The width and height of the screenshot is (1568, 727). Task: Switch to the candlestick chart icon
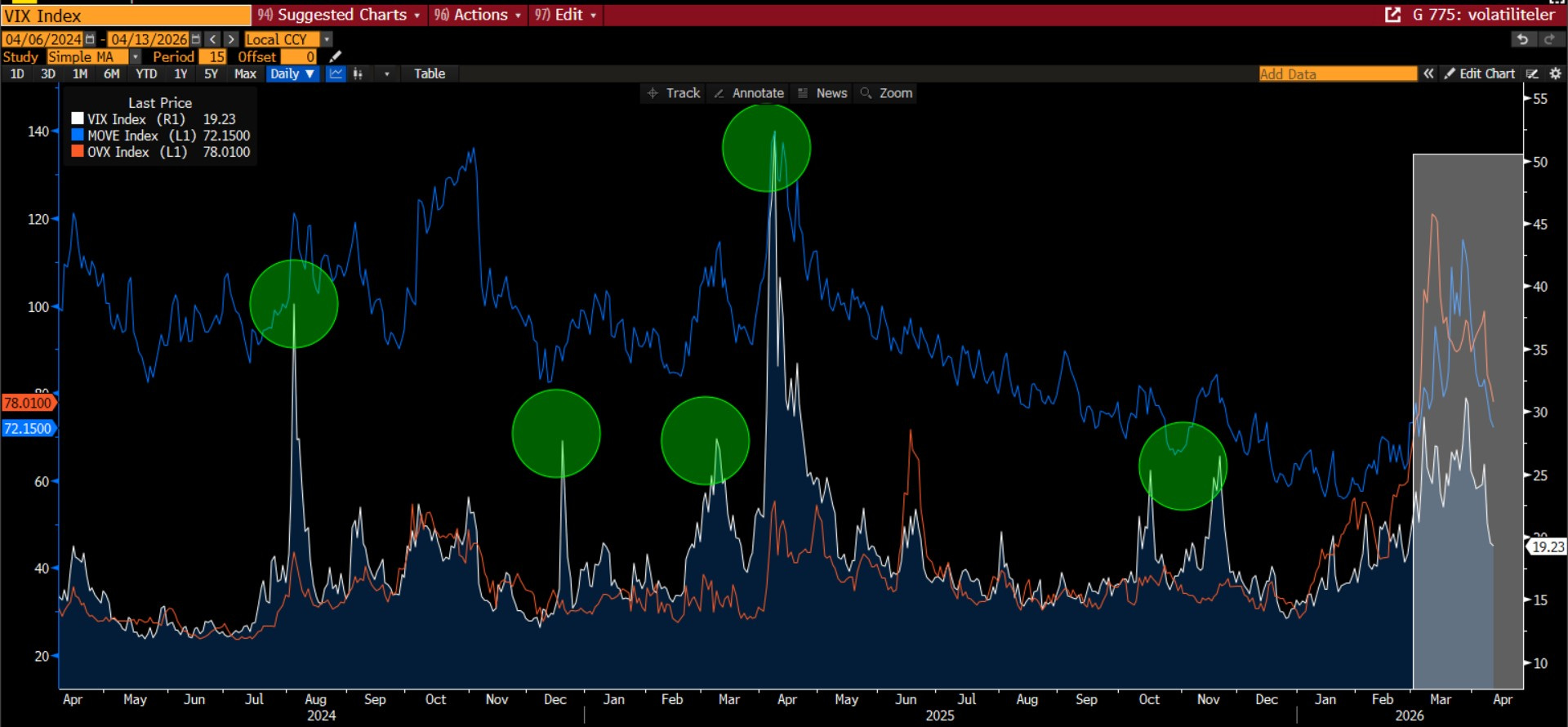(358, 74)
